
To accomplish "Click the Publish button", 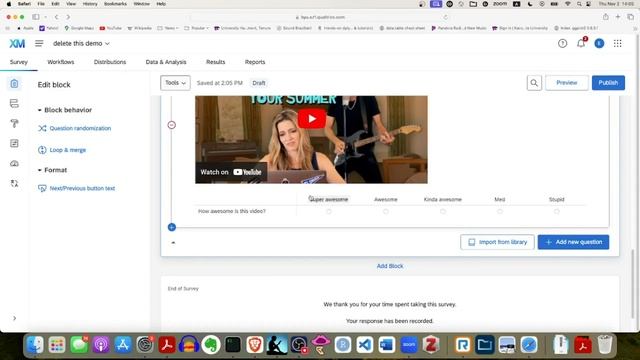I will pos(608,83).
